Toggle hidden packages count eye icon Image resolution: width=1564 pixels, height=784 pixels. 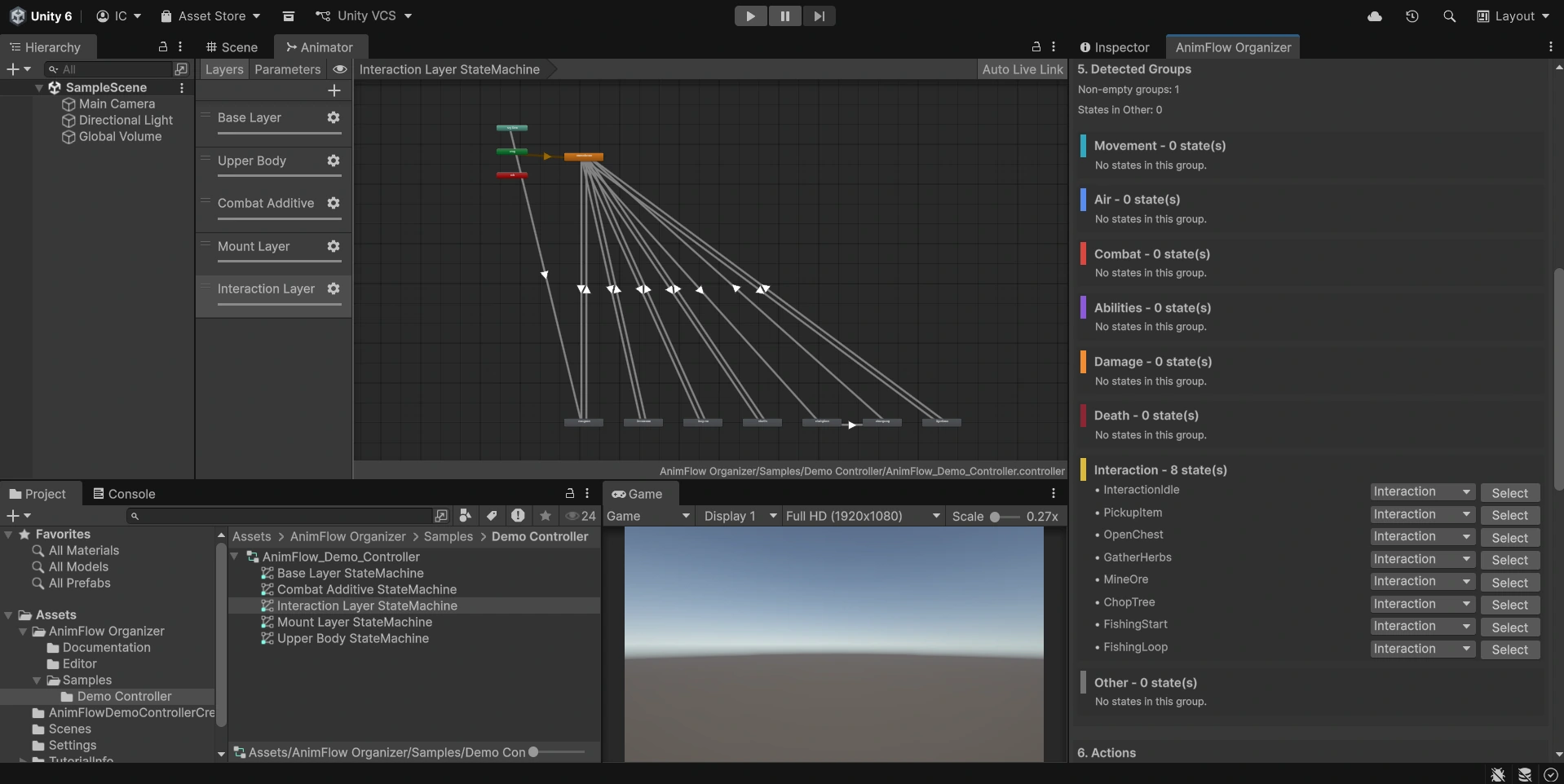tap(581, 516)
